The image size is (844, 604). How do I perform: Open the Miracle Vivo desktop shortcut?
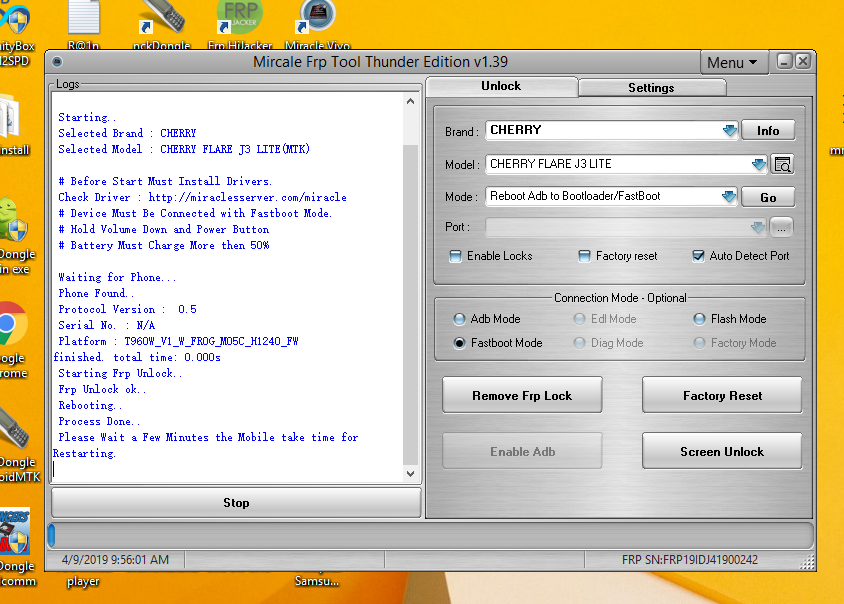(x=318, y=25)
